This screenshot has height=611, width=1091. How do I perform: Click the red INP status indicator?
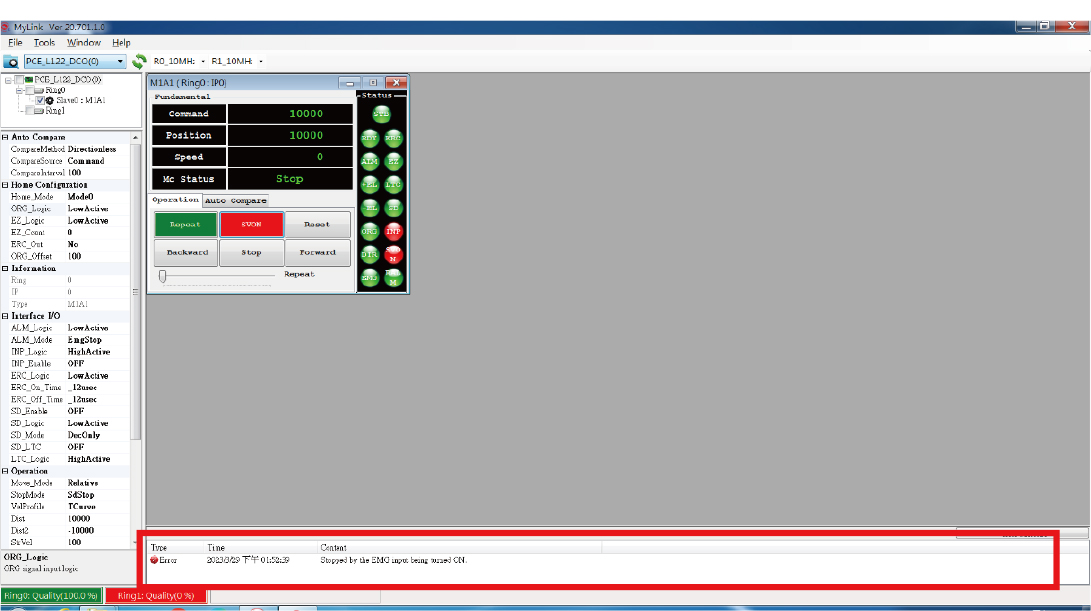pyautogui.click(x=394, y=232)
